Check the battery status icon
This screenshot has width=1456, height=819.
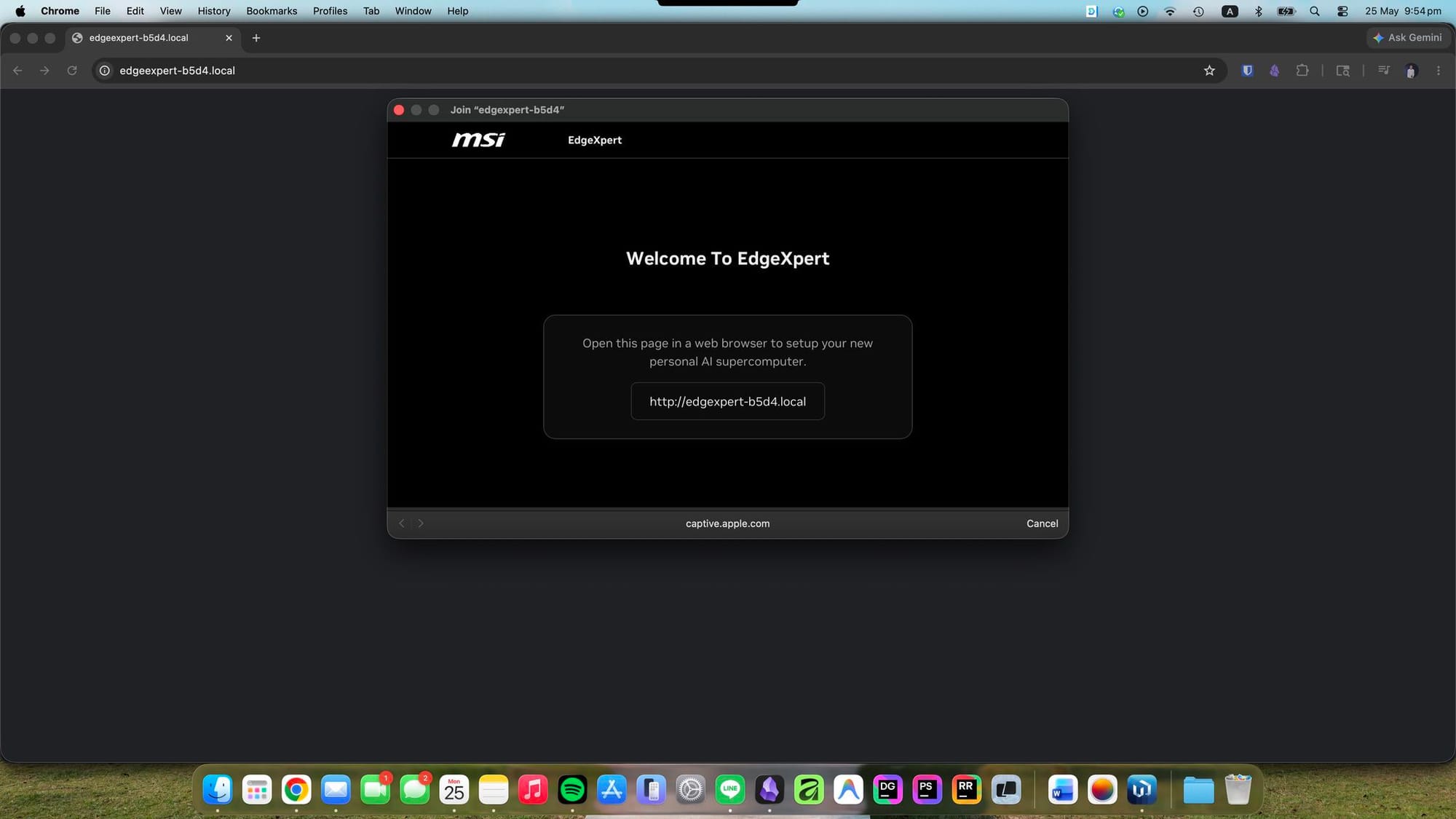[1286, 11]
